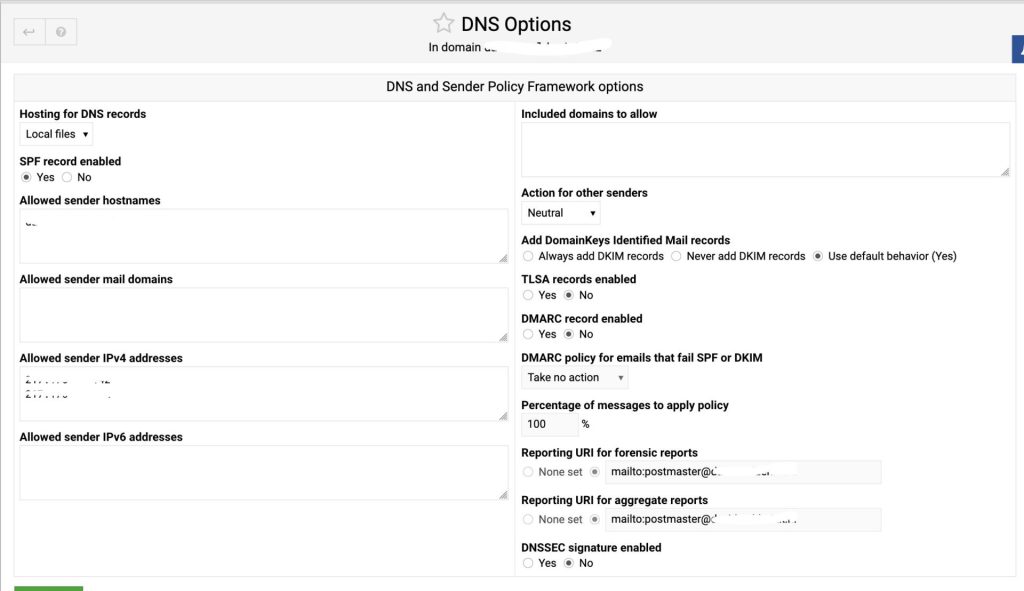Click the Allowed sender IPv6 addresses box
Viewport: 1024px width, 591px height.
coord(264,473)
